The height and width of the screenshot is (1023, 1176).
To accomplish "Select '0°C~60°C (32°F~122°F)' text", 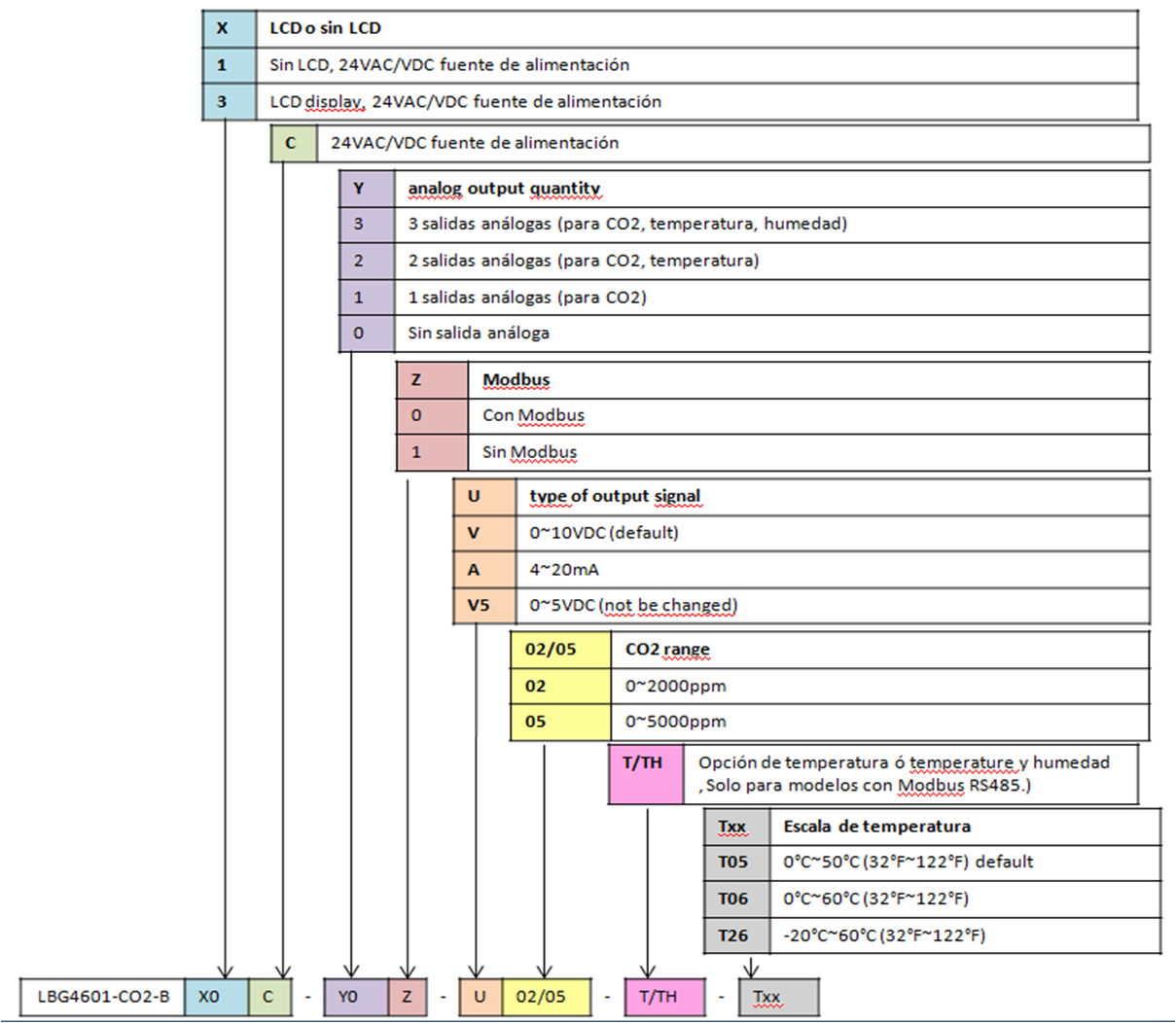I will click(875, 900).
